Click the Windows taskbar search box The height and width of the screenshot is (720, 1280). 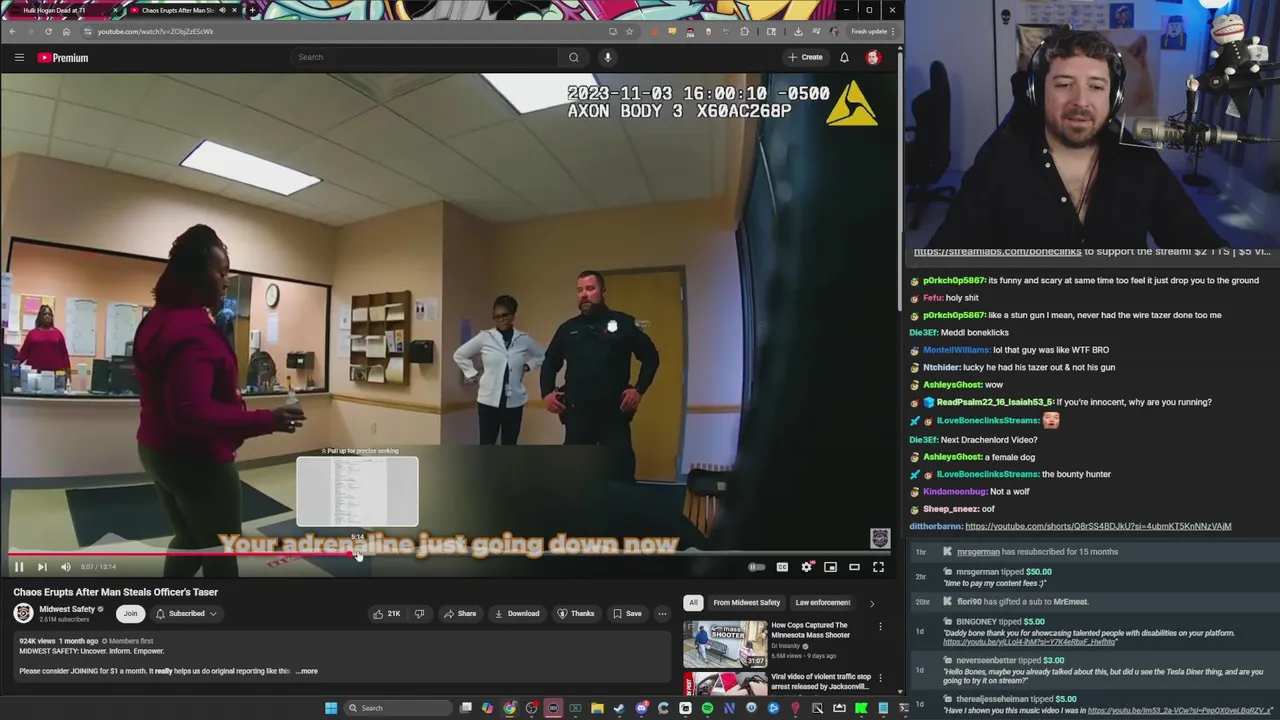pyautogui.click(x=396, y=708)
